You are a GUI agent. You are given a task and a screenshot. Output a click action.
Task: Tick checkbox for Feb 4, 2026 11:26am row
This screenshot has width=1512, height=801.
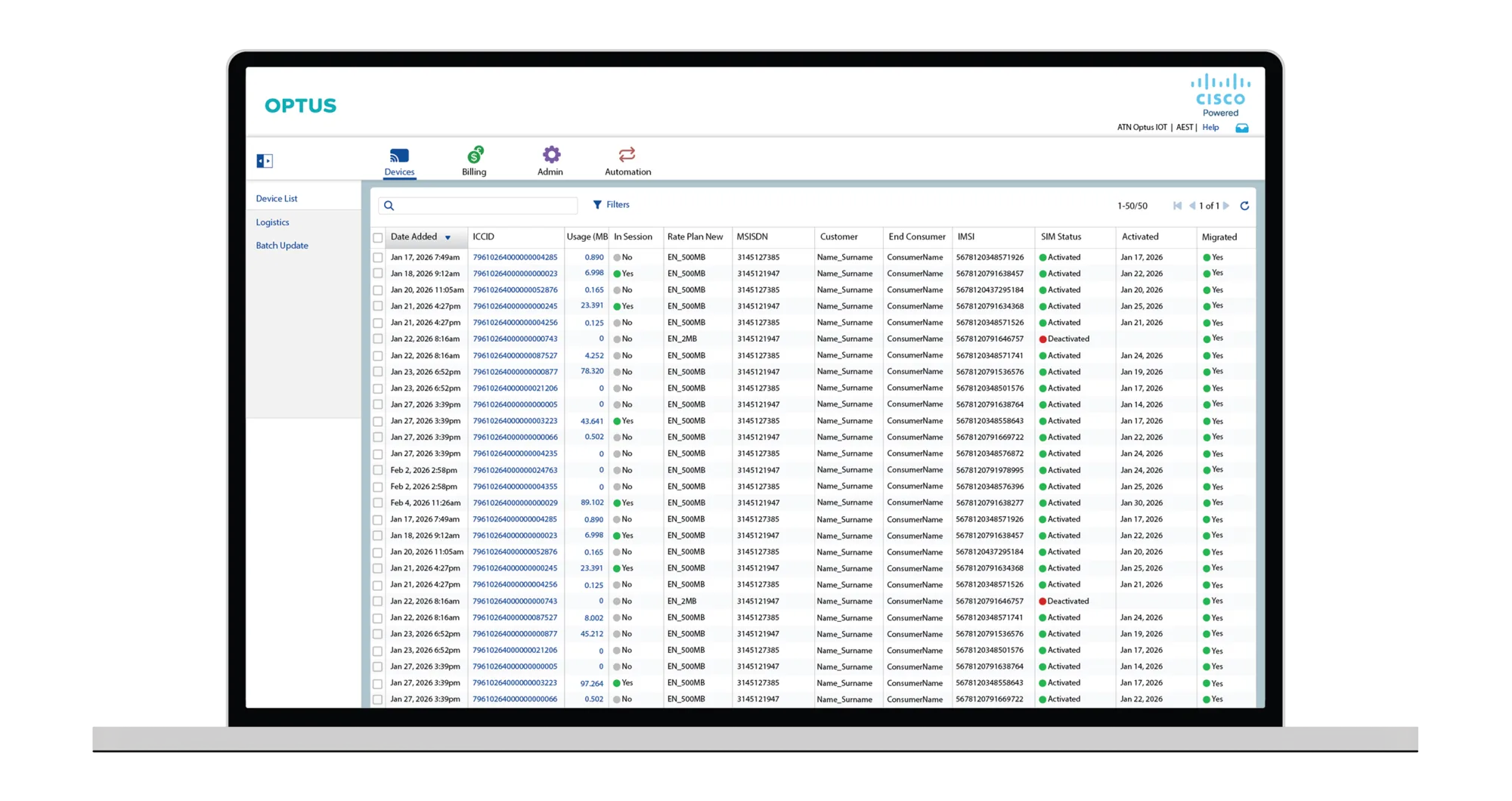tap(378, 503)
